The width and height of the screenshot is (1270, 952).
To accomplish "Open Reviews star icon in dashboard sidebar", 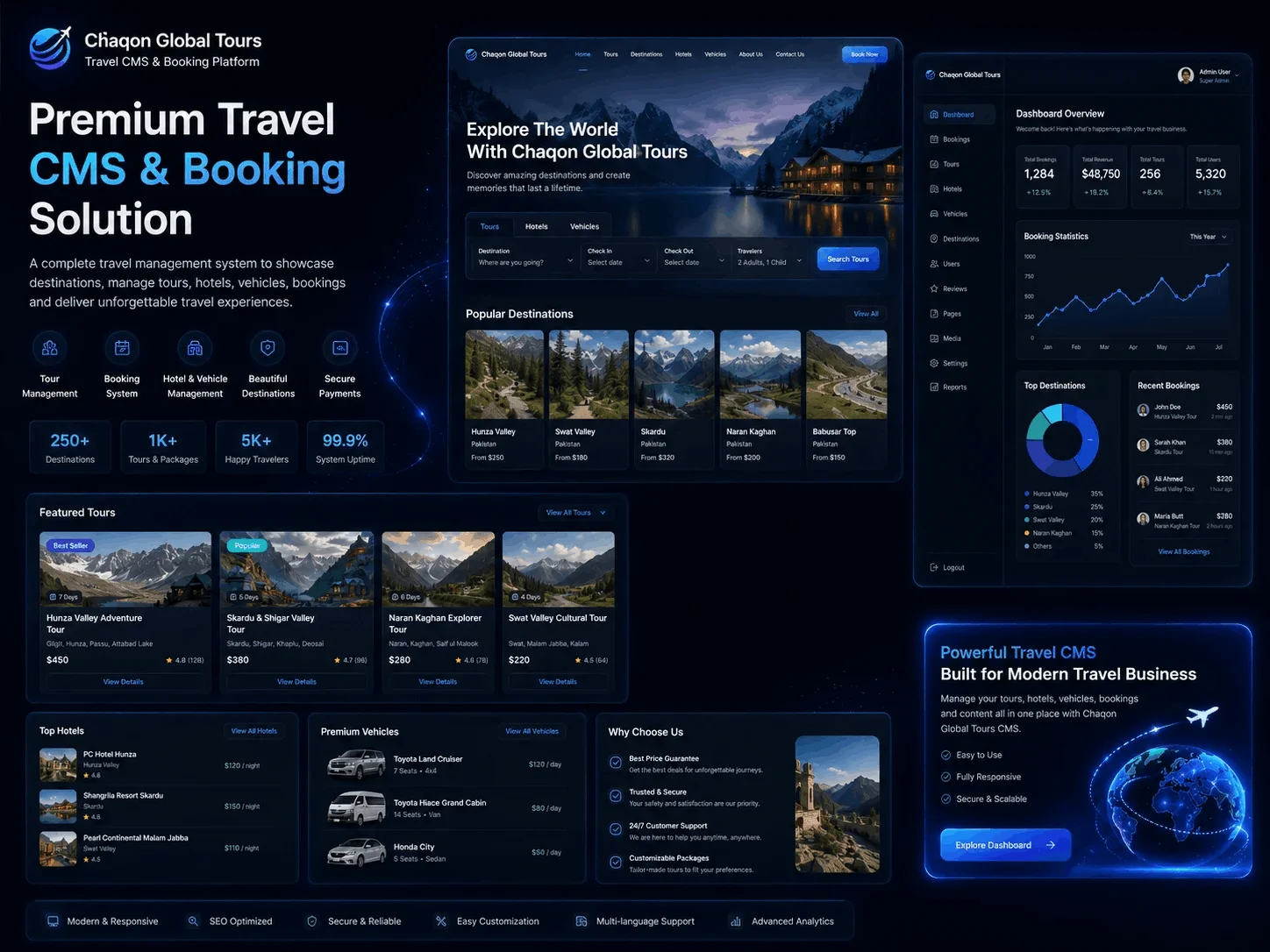I will 934,288.
